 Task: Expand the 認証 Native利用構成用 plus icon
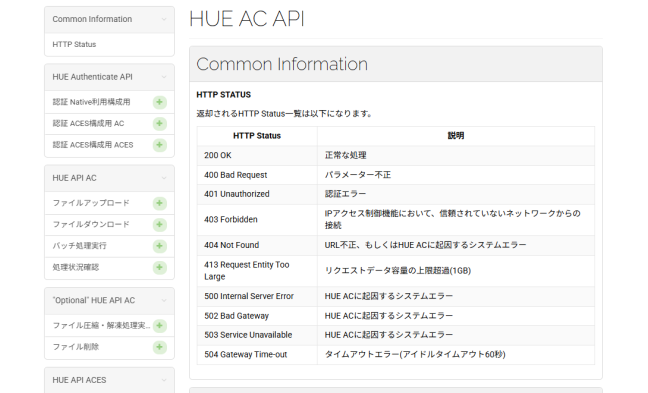(x=160, y=102)
